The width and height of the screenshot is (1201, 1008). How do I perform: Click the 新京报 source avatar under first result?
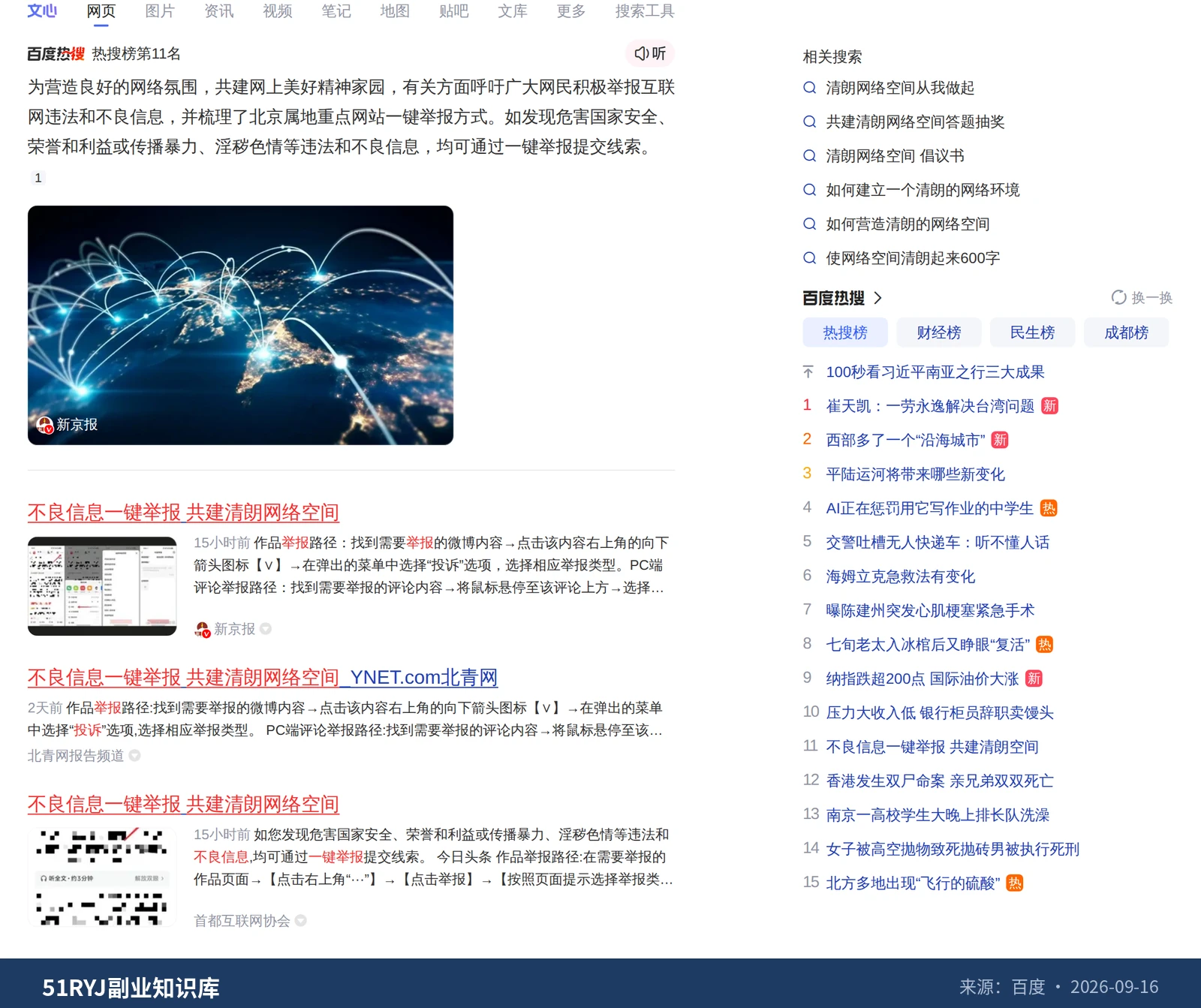[x=203, y=629]
